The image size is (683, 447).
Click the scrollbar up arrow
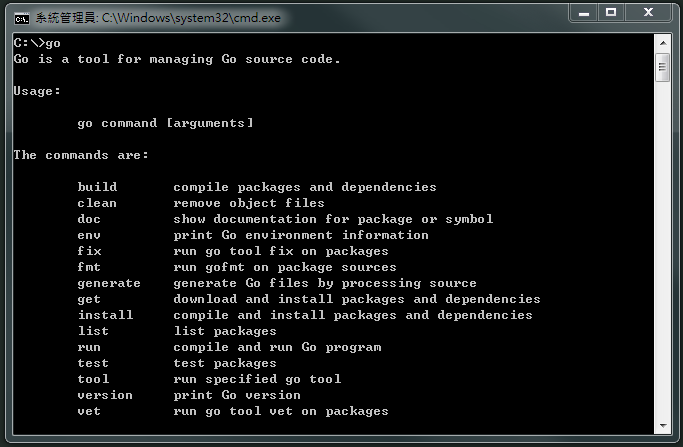tap(661, 43)
